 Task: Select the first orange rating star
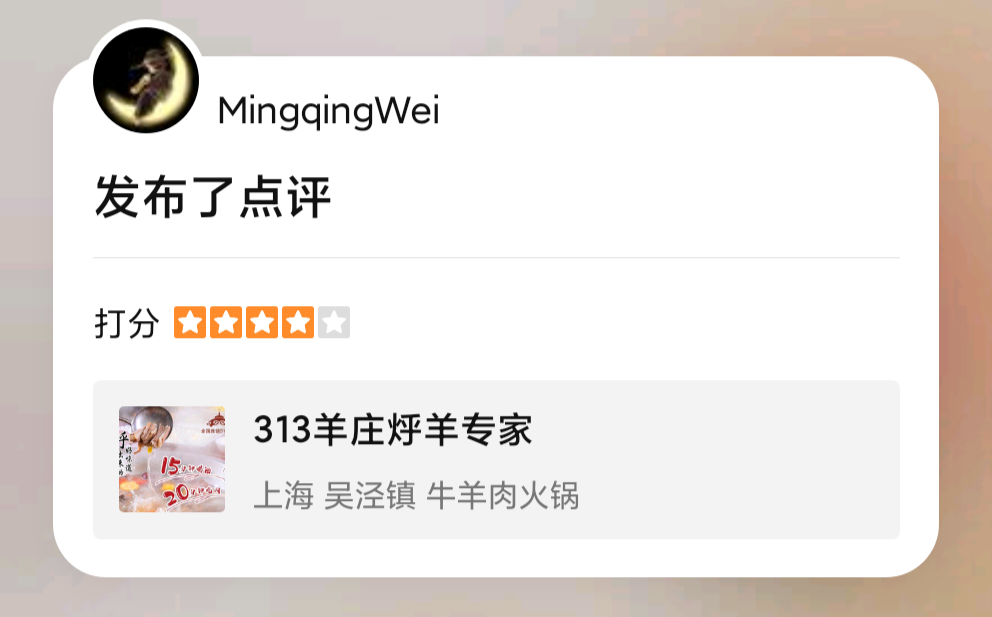tap(190, 322)
